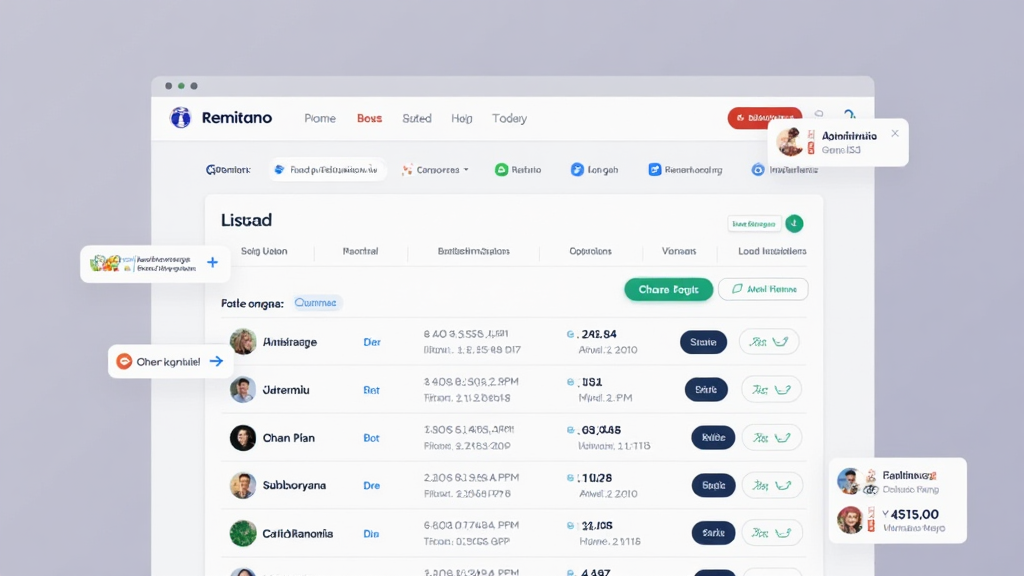Close the Aoimhirnio notification popup
Screen dimensions: 1024x576
pos(895,134)
